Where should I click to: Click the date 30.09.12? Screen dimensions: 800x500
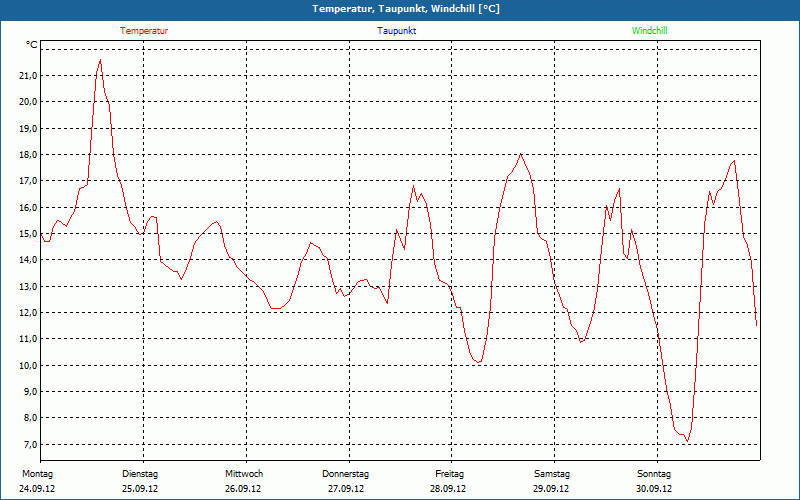(x=654, y=489)
